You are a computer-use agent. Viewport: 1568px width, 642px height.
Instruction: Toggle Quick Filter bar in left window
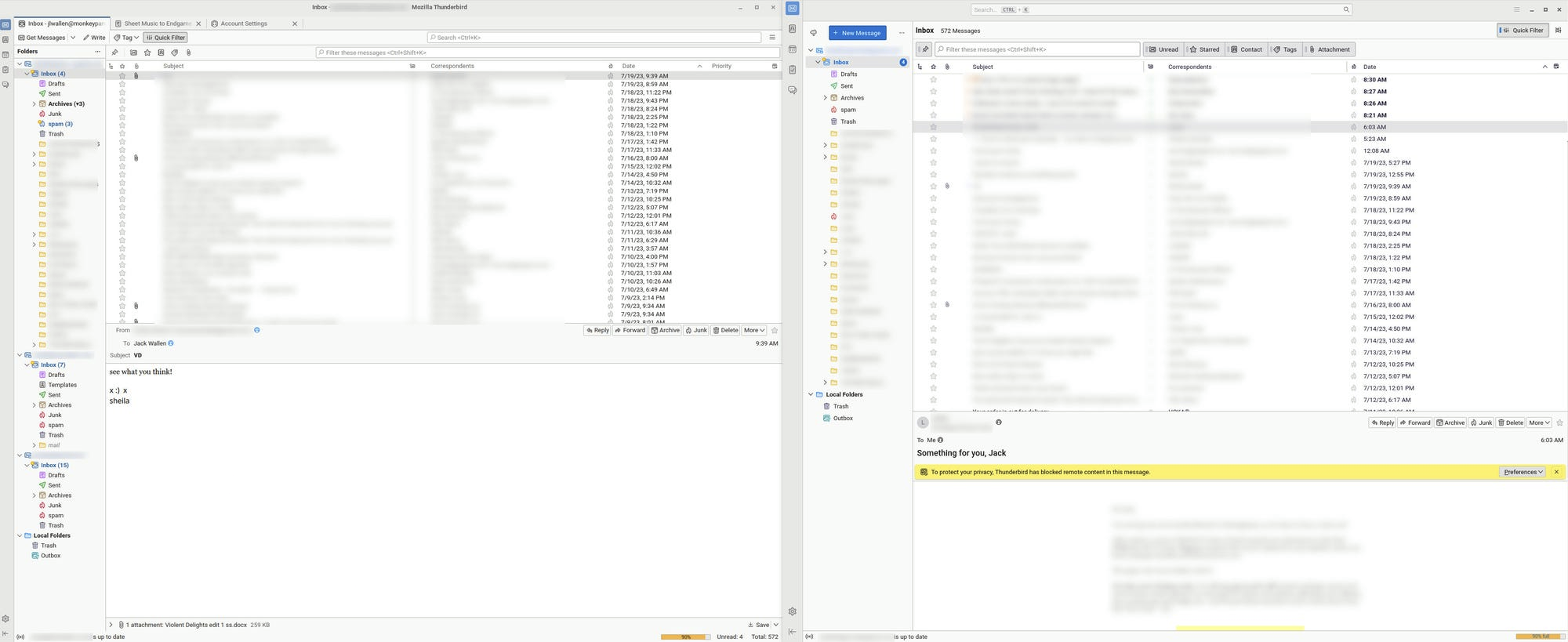coord(165,38)
